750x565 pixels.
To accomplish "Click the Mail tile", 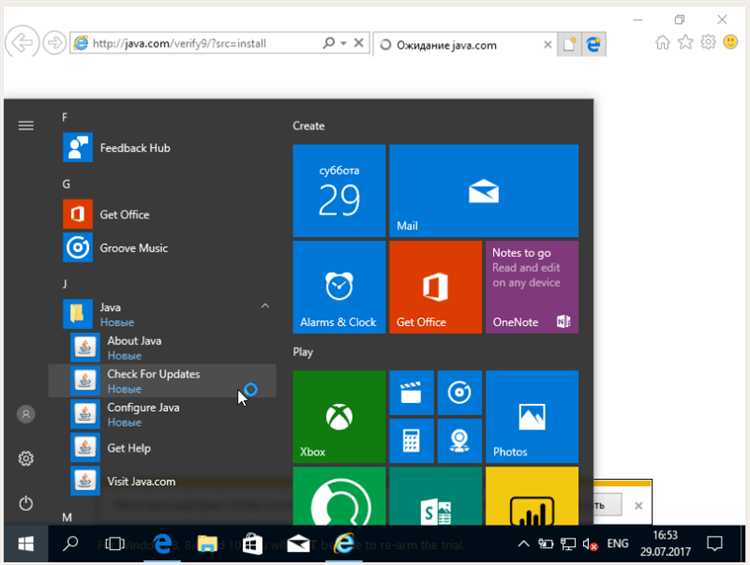I will point(483,190).
